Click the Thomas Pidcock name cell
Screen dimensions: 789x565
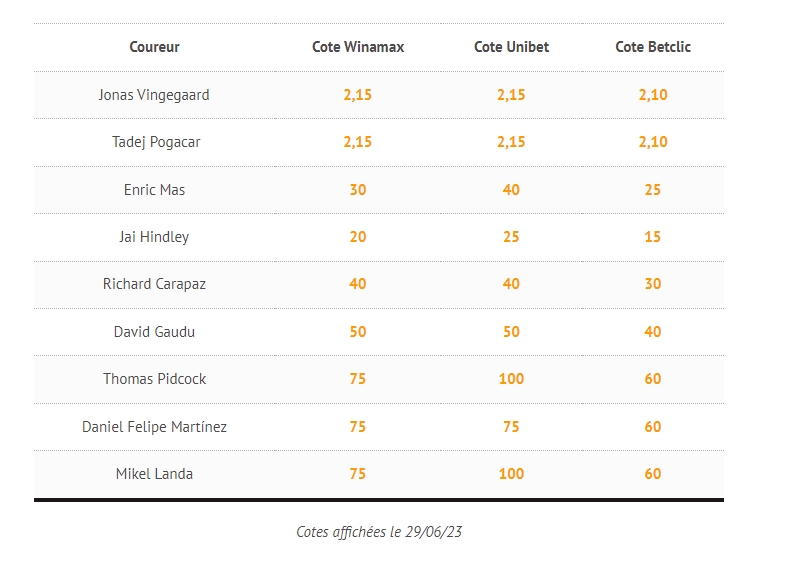click(155, 379)
